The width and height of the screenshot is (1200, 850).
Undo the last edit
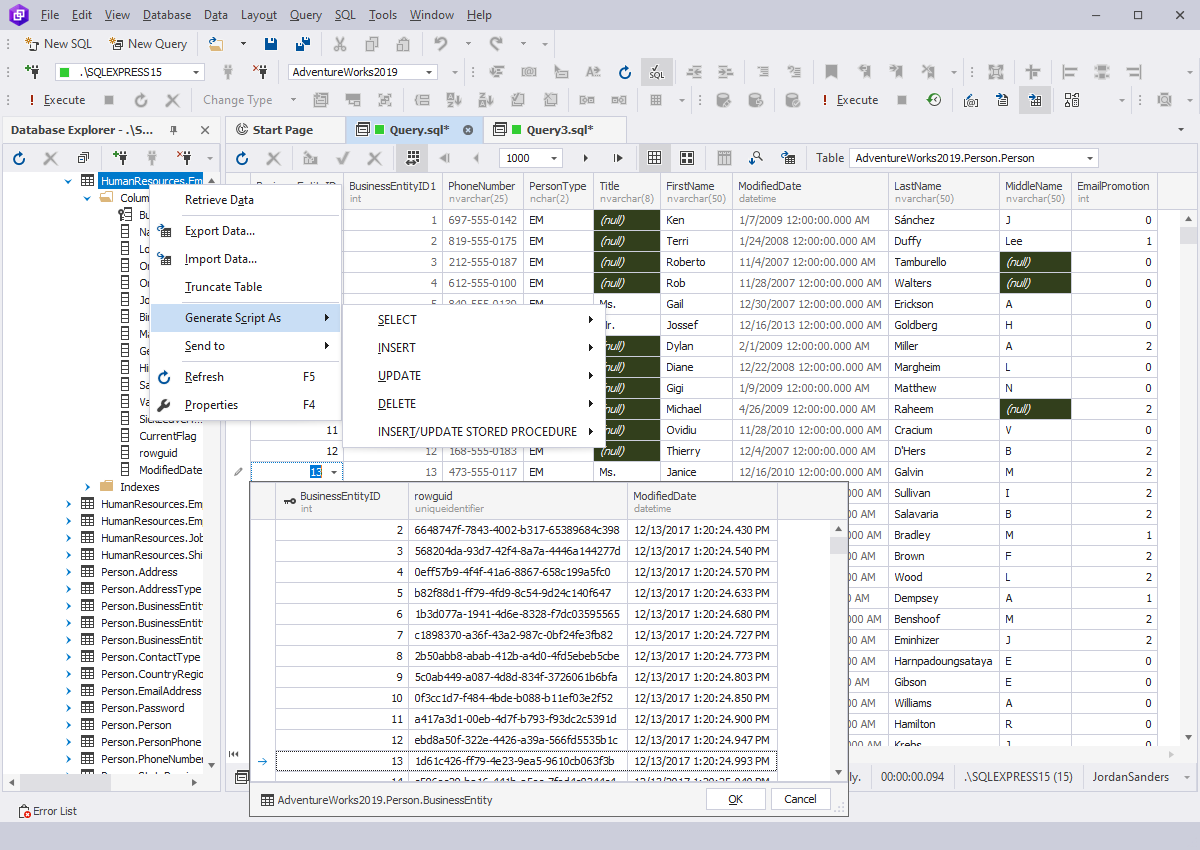pyautogui.click(x=441, y=44)
